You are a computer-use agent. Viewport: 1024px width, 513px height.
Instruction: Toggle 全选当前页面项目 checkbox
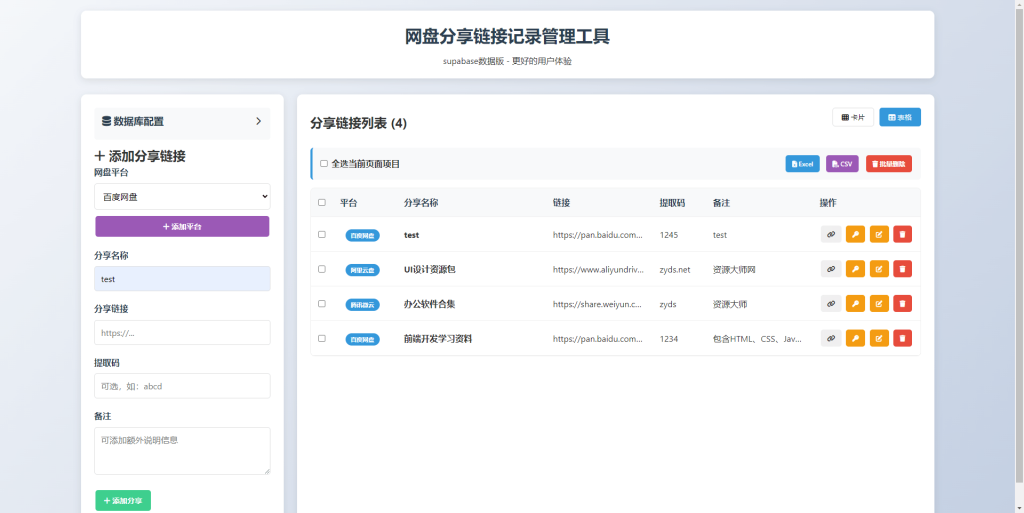coord(324,164)
